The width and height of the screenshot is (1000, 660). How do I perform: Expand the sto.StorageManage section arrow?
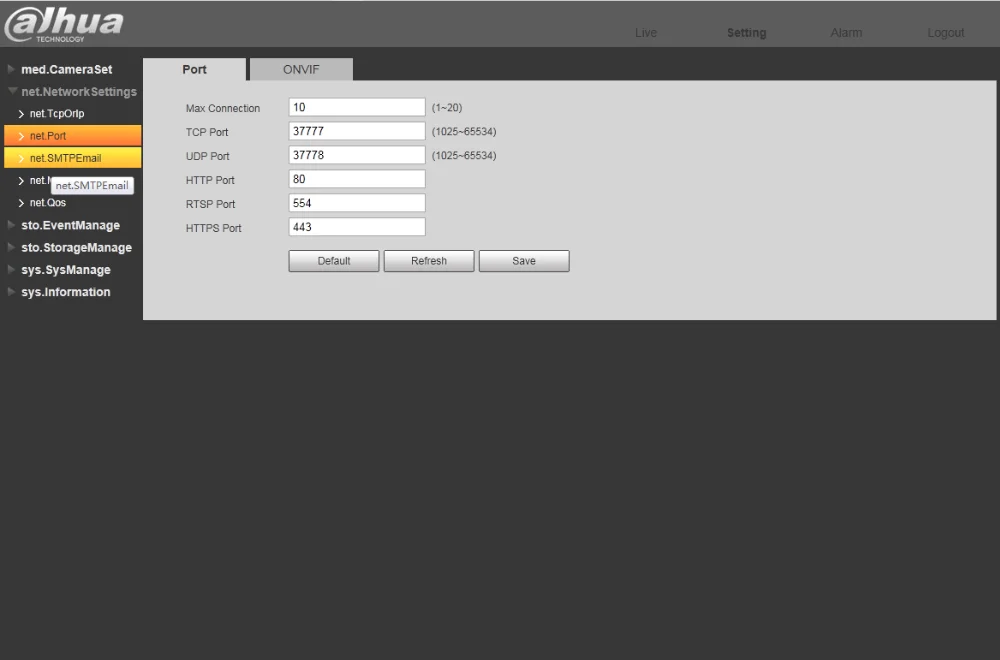[11, 247]
